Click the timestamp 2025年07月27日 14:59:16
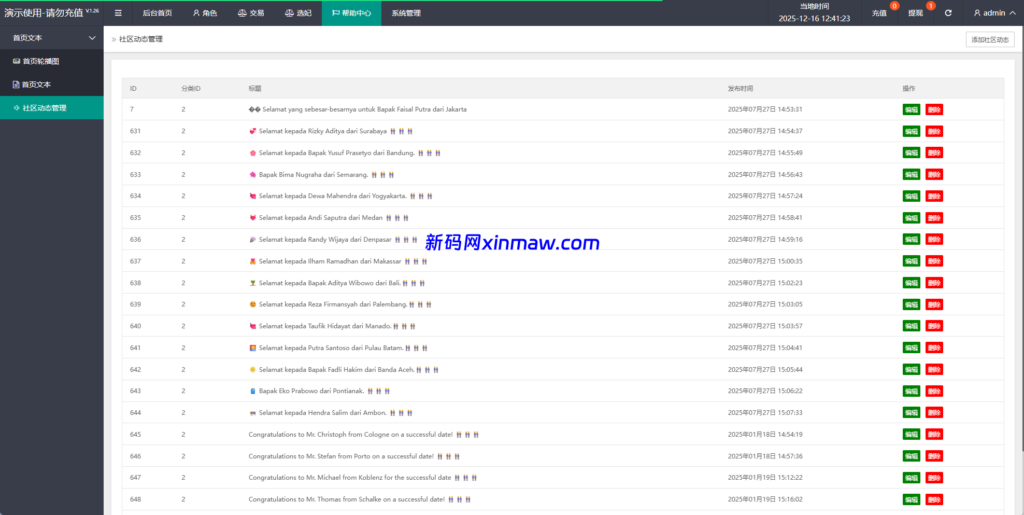Image resolution: width=1024 pixels, height=515 pixels. point(765,240)
